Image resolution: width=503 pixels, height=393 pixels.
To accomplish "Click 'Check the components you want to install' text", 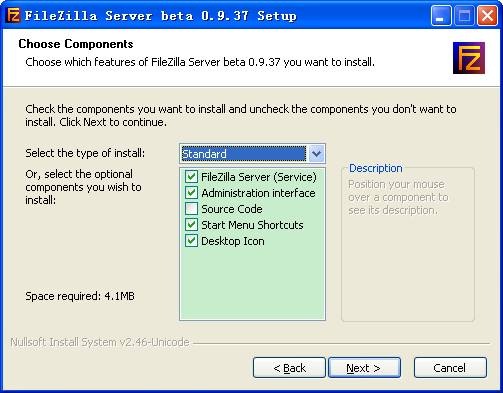I will click(241, 115).
